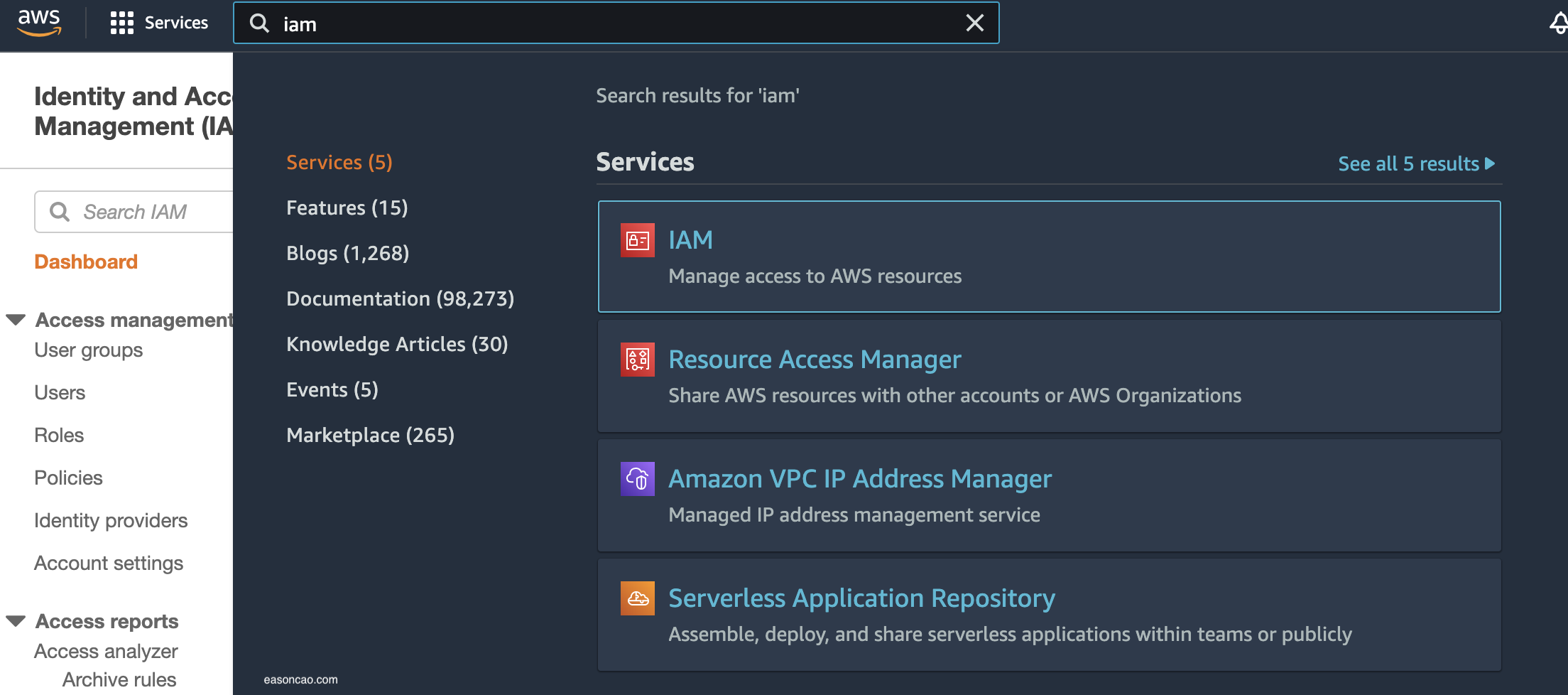1568x695 pixels.
Task: Click the Resource Access Manager service icon
Action: (x=637, y=360)
